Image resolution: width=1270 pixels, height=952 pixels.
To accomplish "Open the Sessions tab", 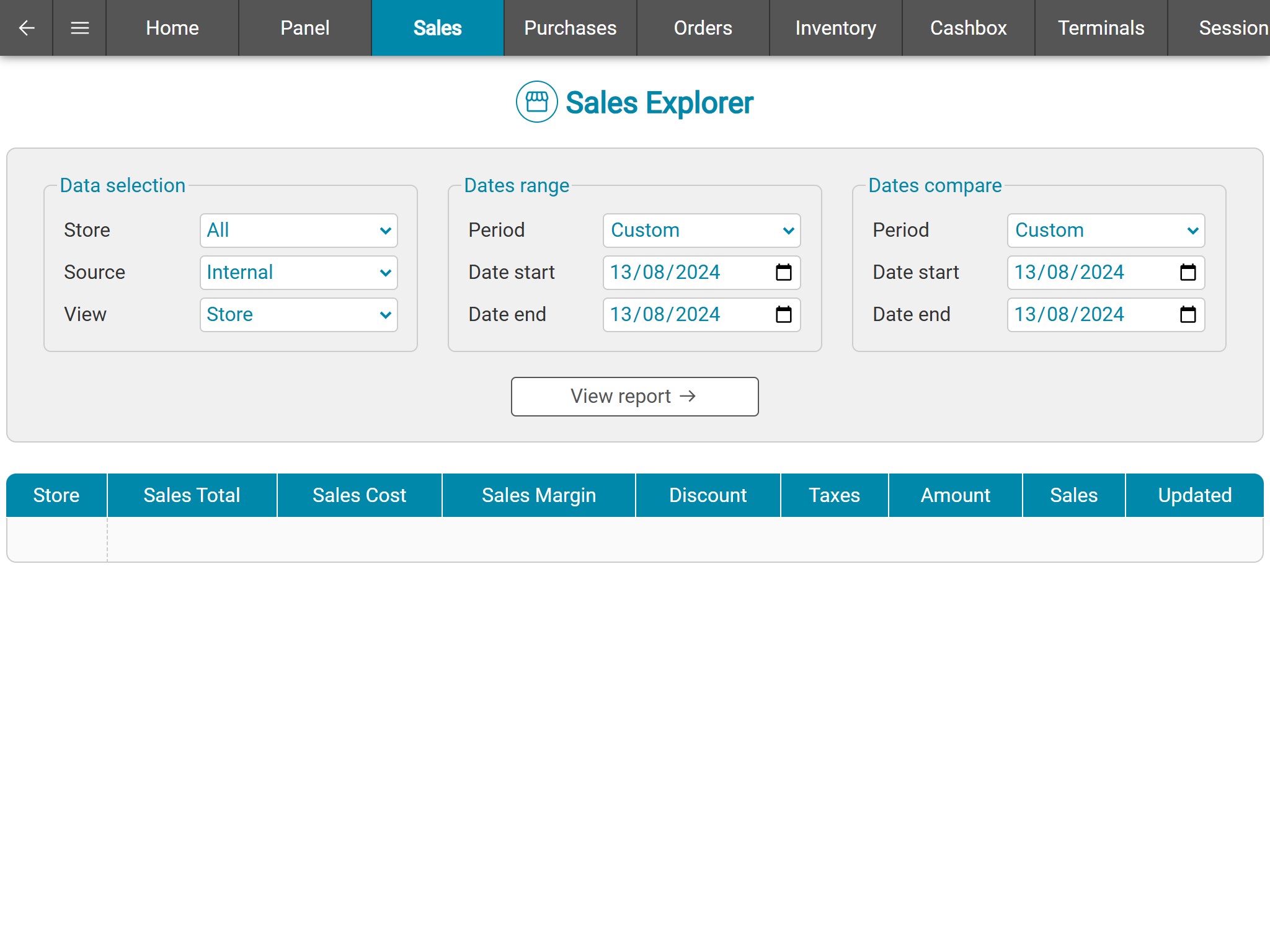I will tap(1220, 28).
